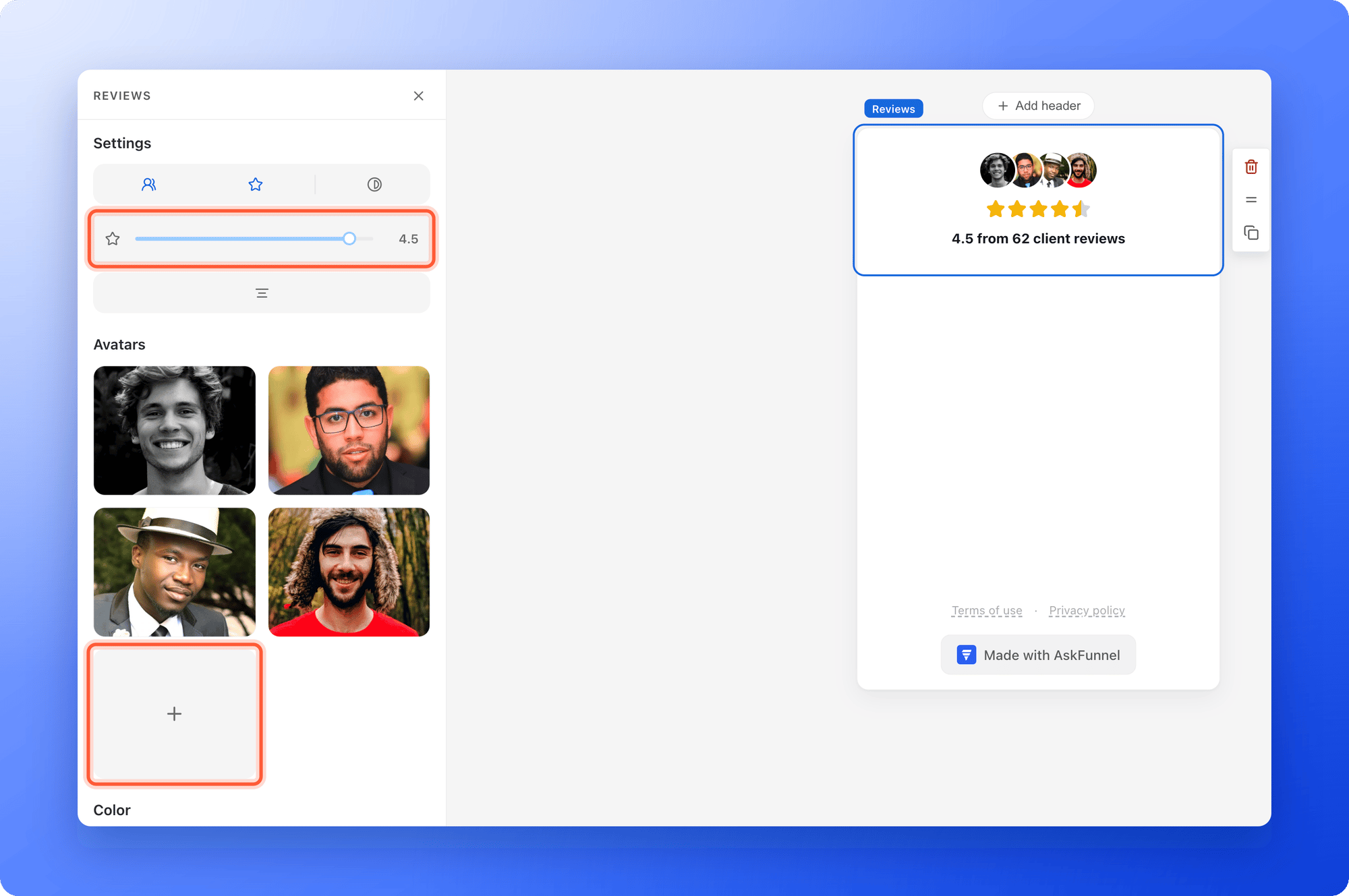Click the reorder handle icon beside the preview
1349x896 pixels.
1251,200
